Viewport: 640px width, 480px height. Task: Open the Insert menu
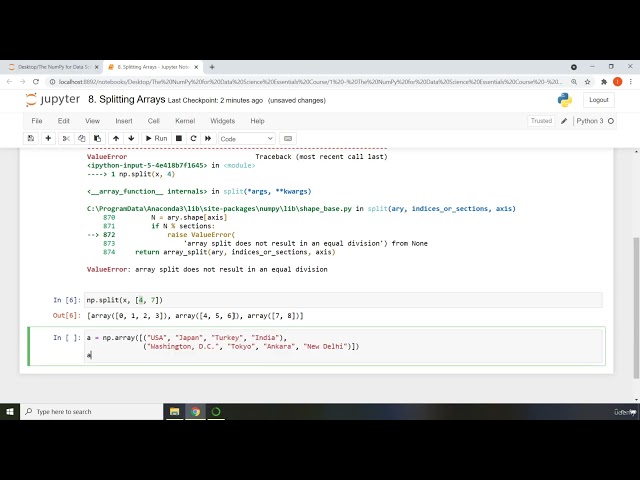[124, 121]
